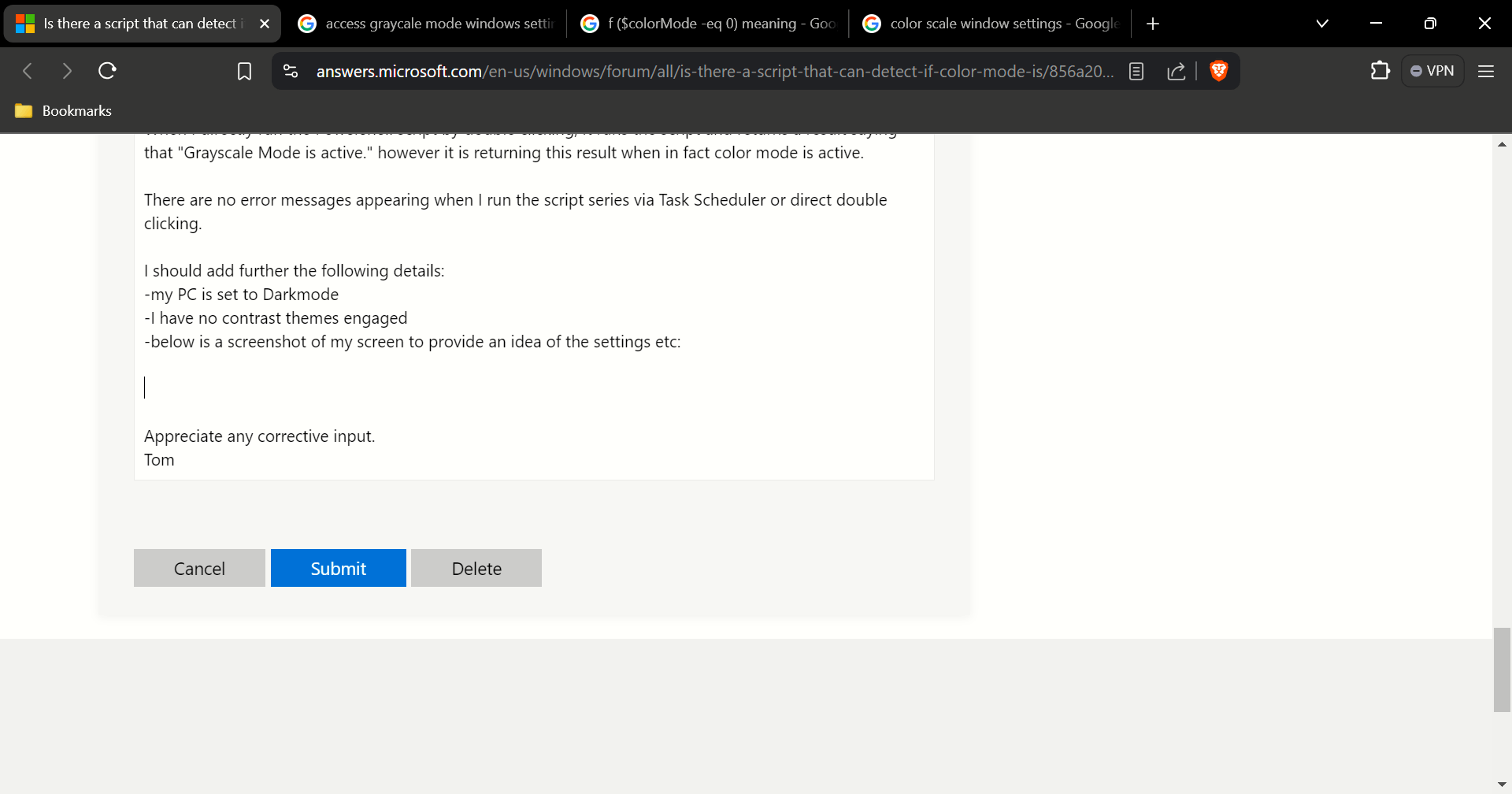Screen dimensions: 1512x794
Task: Restore down the browser window
Action: pyautogui.click(x=1430, y=24)
